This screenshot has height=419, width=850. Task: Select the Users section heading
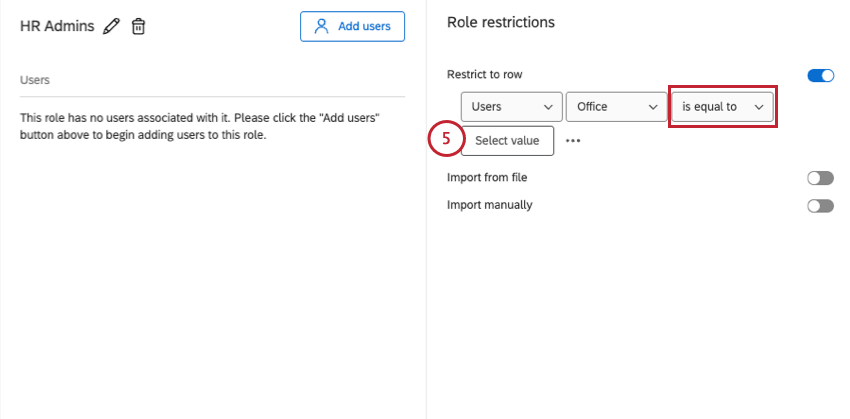[35, 80]
